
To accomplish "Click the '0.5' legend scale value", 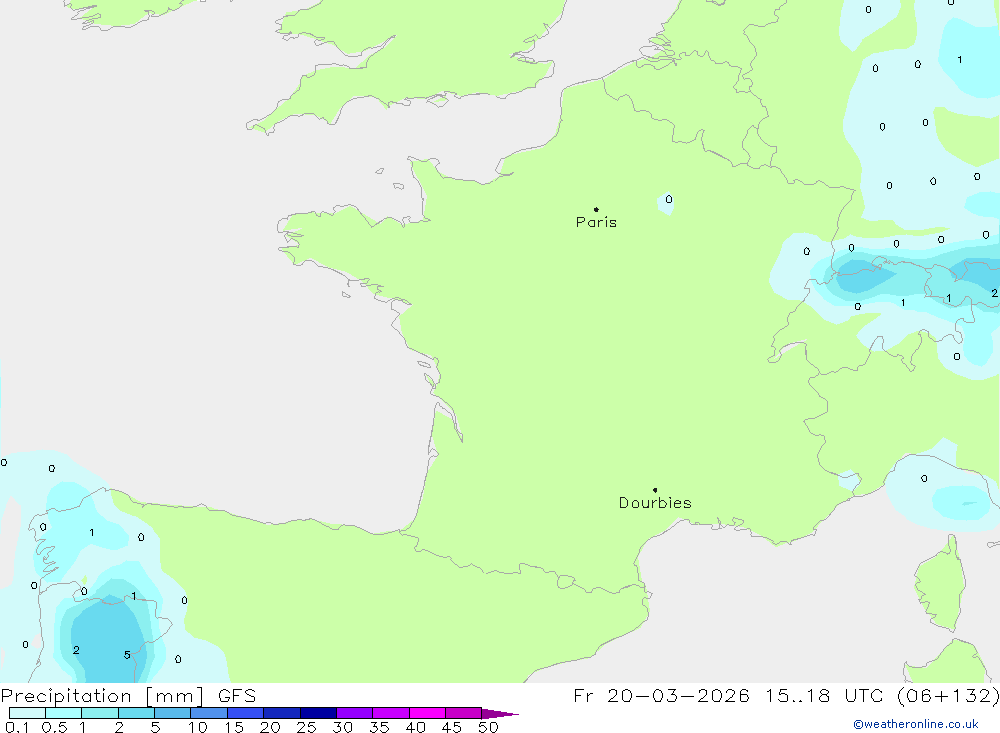I will 54,727.
